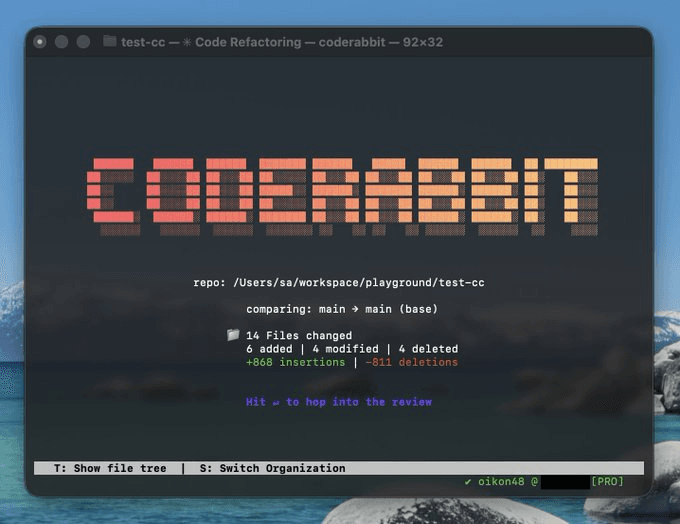Click the folder icon in the title bar

(x=110, y=42)
